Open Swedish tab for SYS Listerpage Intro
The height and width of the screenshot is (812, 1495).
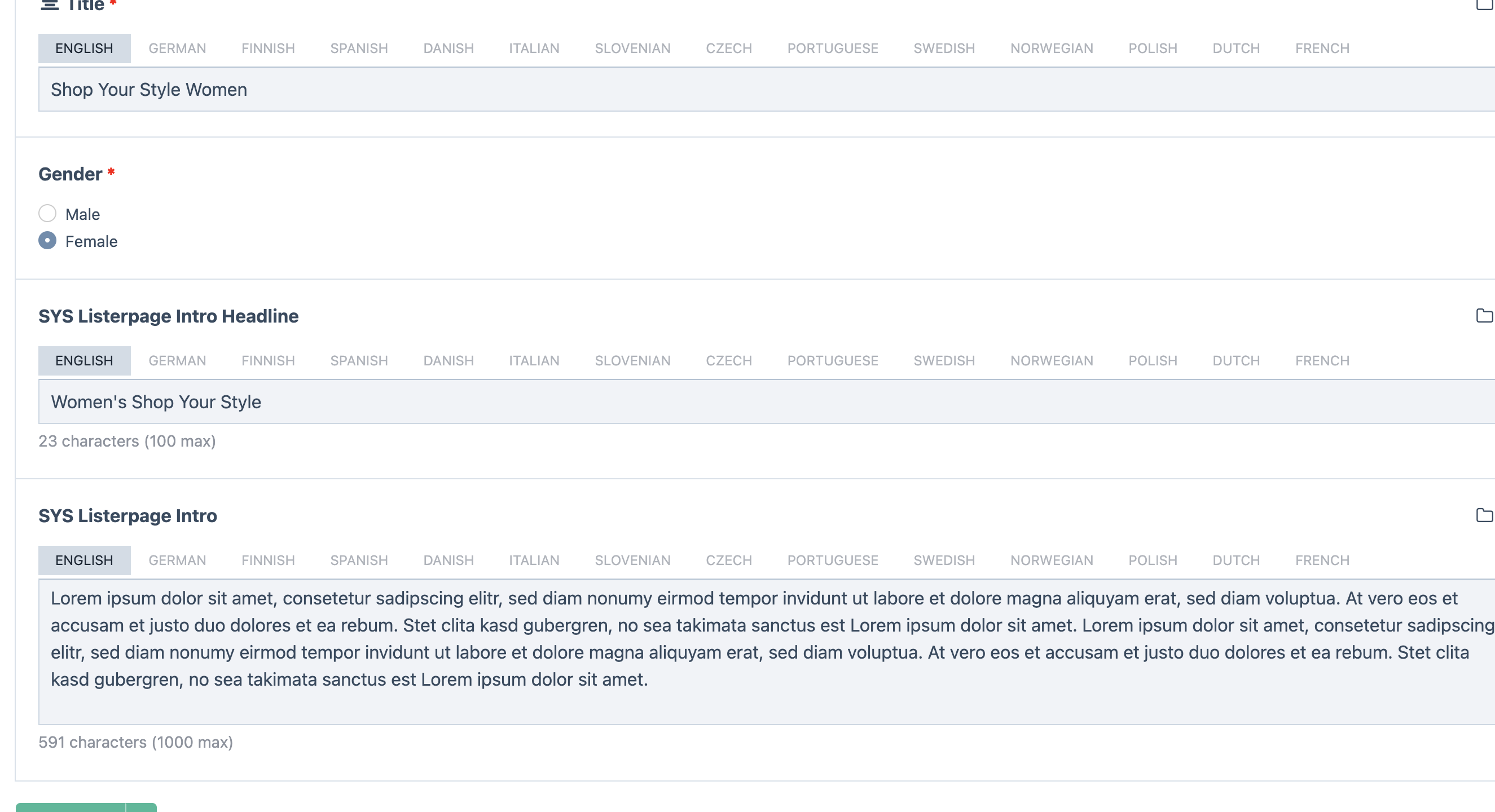[x=944, y=561]
